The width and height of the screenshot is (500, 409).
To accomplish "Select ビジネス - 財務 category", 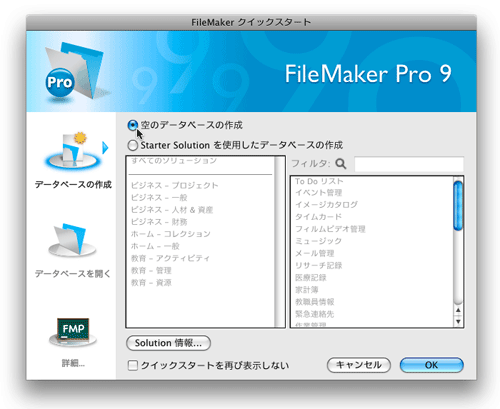I will [x=159, y=222].
